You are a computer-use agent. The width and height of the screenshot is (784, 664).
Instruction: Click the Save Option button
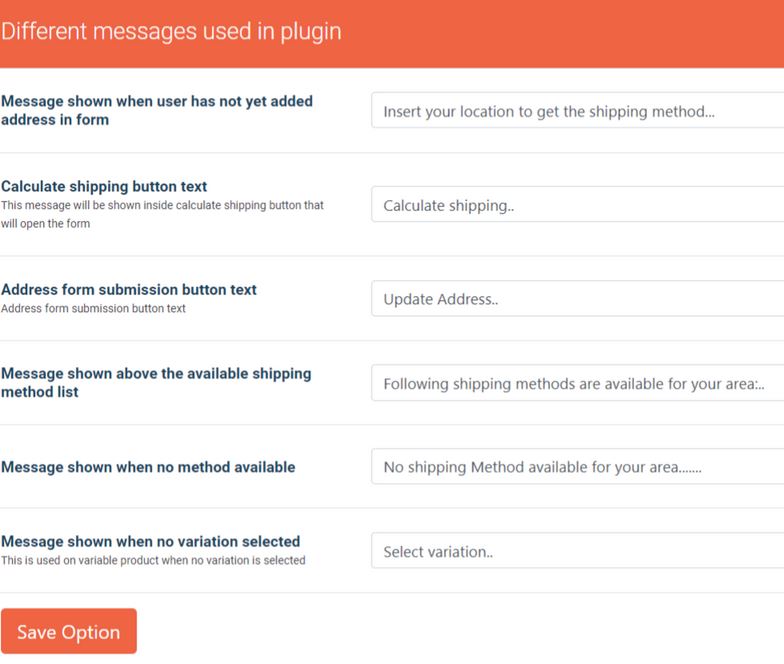click(x=68, y=631)
